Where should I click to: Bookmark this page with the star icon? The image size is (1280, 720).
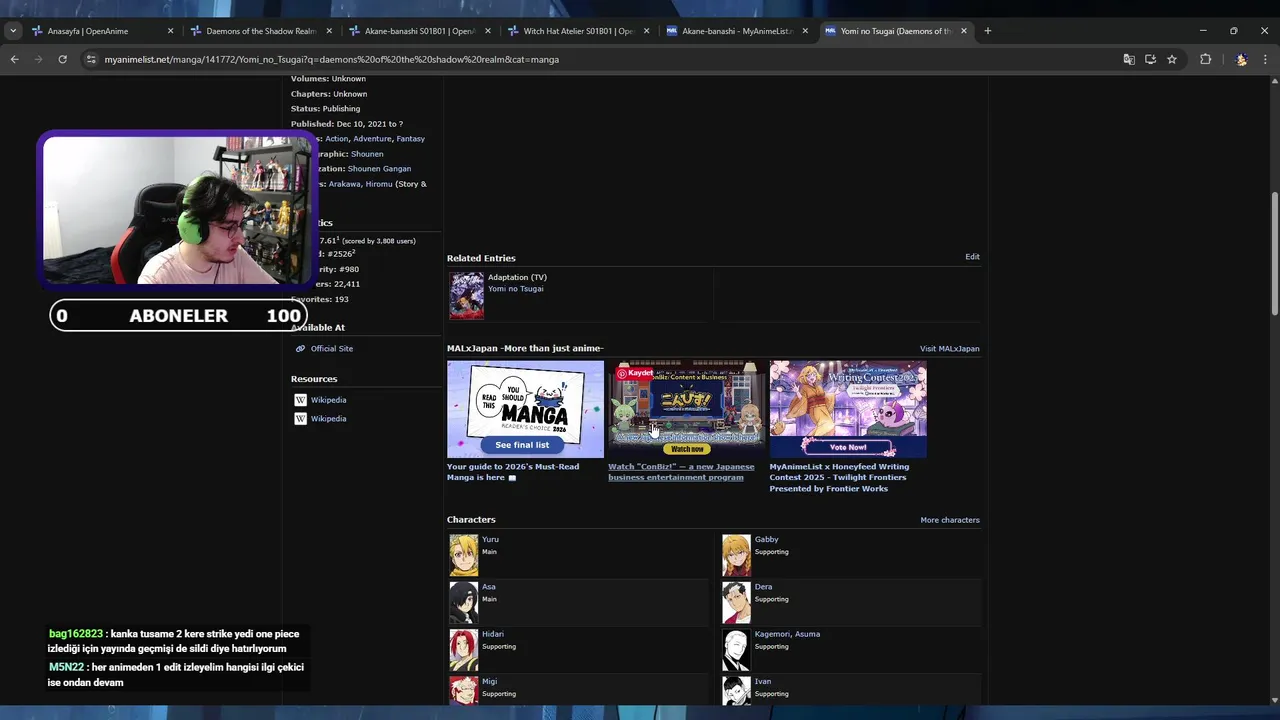(1172, 59)
